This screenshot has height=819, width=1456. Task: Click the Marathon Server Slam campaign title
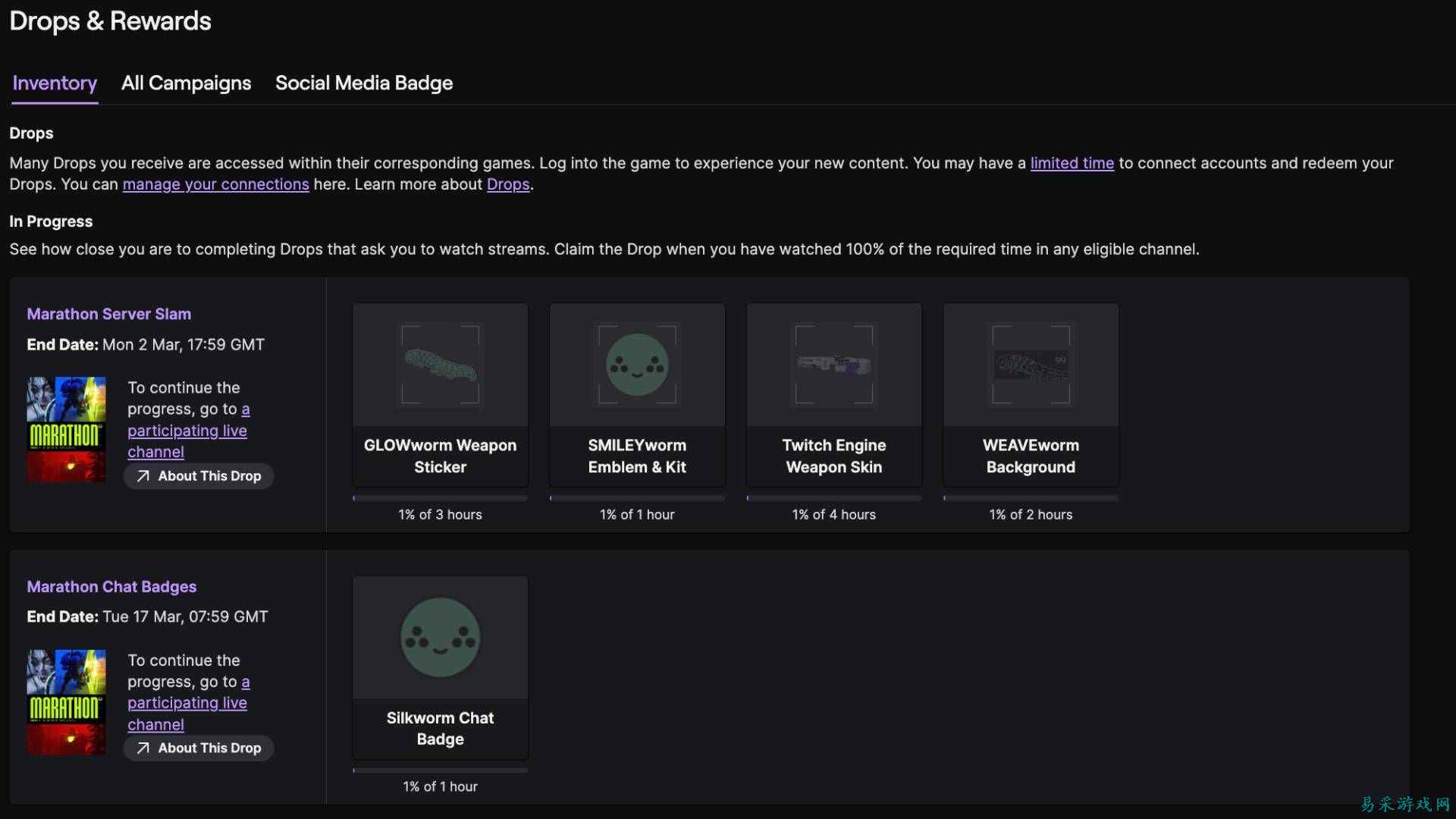[x=108, y=313]
